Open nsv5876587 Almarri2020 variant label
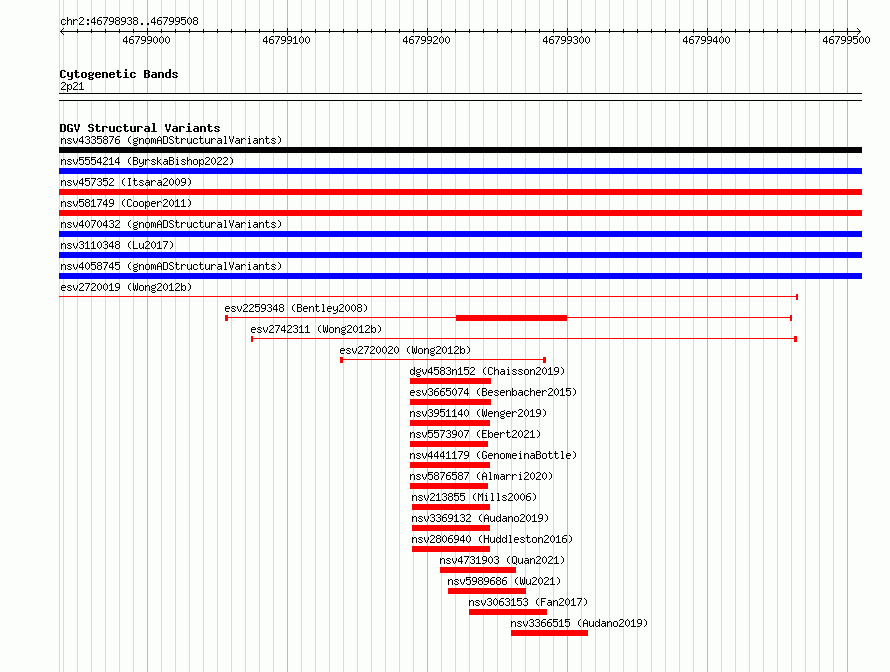Screen dimensions: 890x672 point(481,476)
